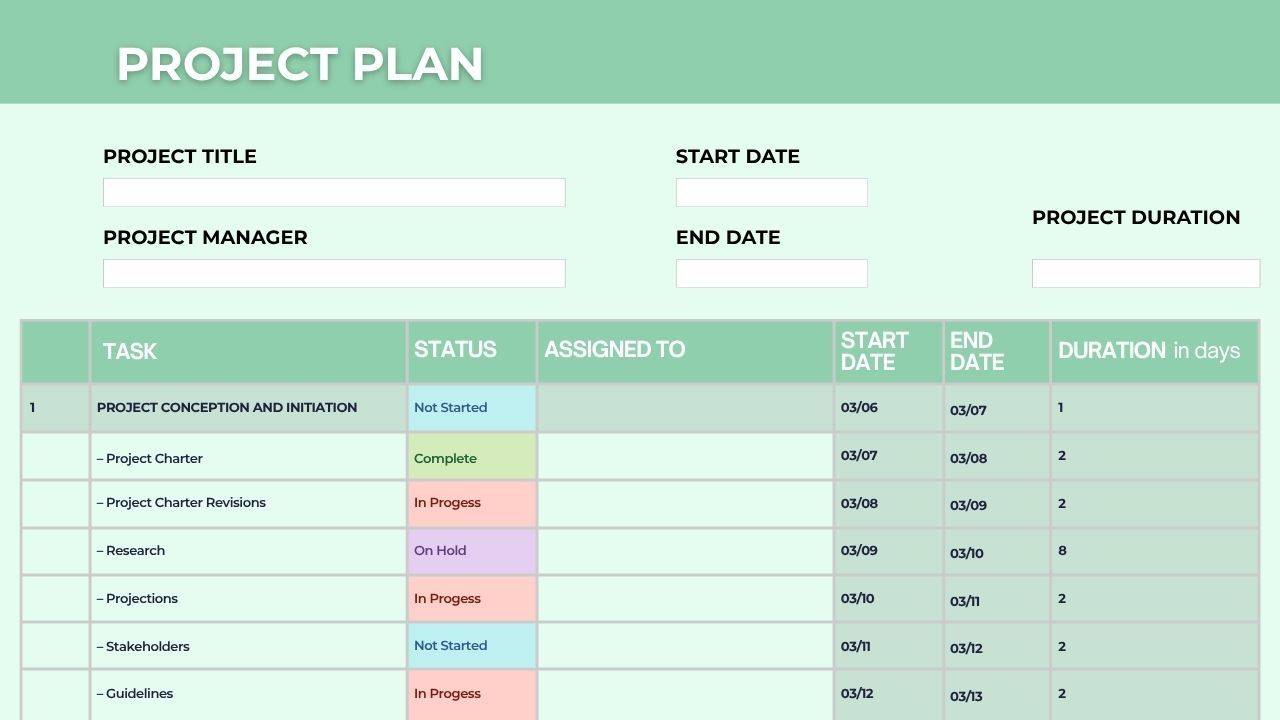Image resolution: width=1280 pixels, height=720 pixels.
Task: Click the PROJECT PLAN title heading
Action: [300, 64]
